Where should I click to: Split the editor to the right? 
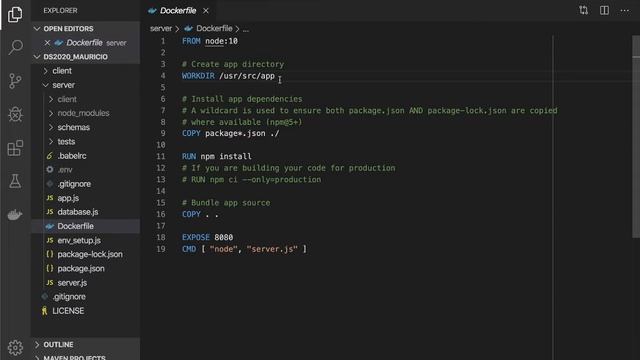[x=604, y=10]
